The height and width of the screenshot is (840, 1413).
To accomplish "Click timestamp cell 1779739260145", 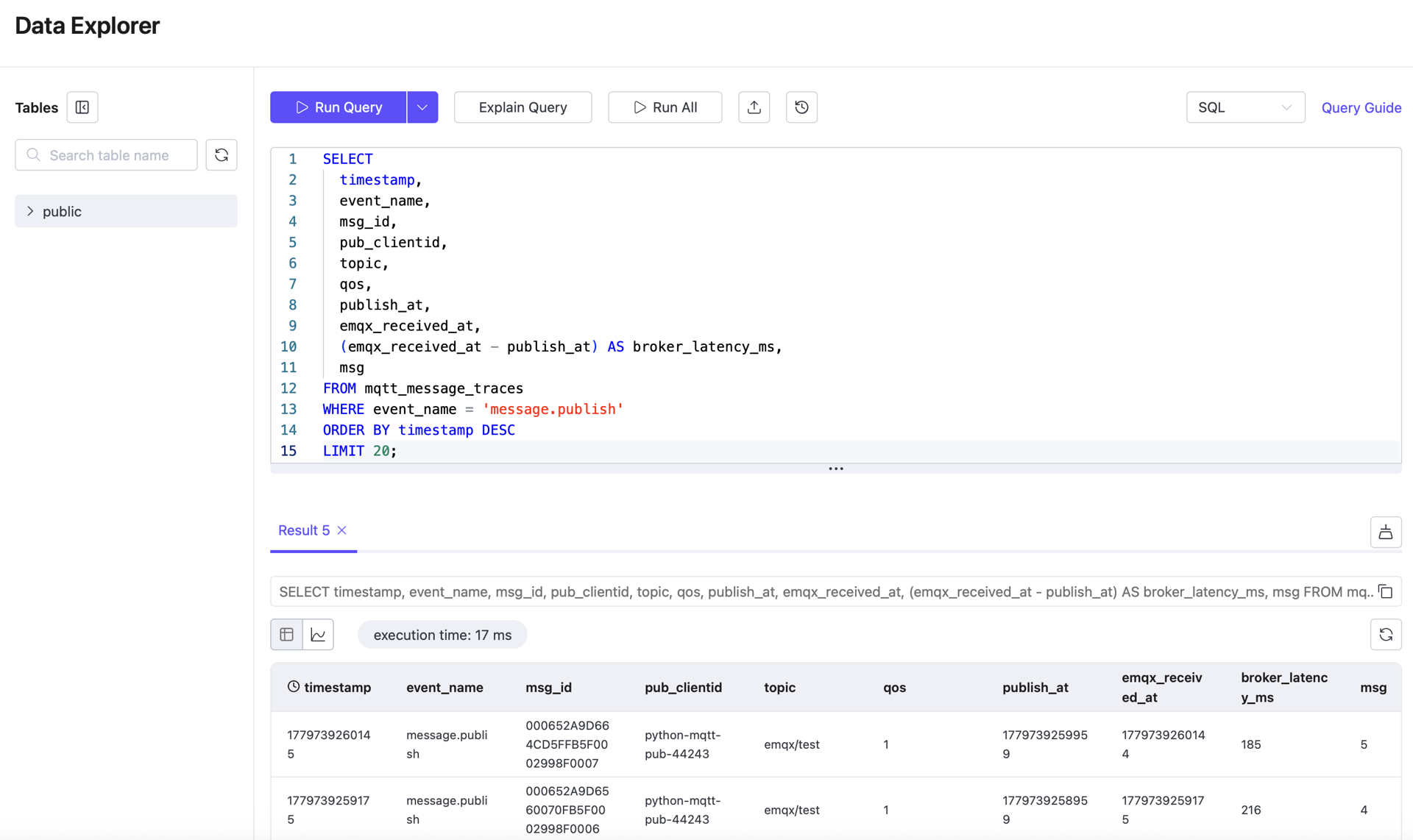I will pyautogui.click(x=329, y=744).
